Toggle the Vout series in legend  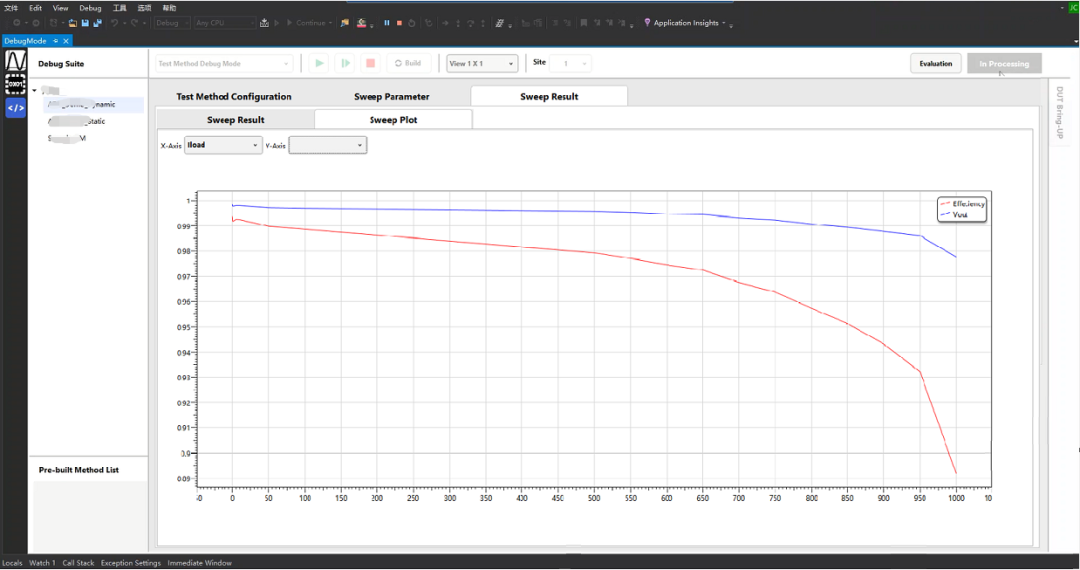point(954,215)
